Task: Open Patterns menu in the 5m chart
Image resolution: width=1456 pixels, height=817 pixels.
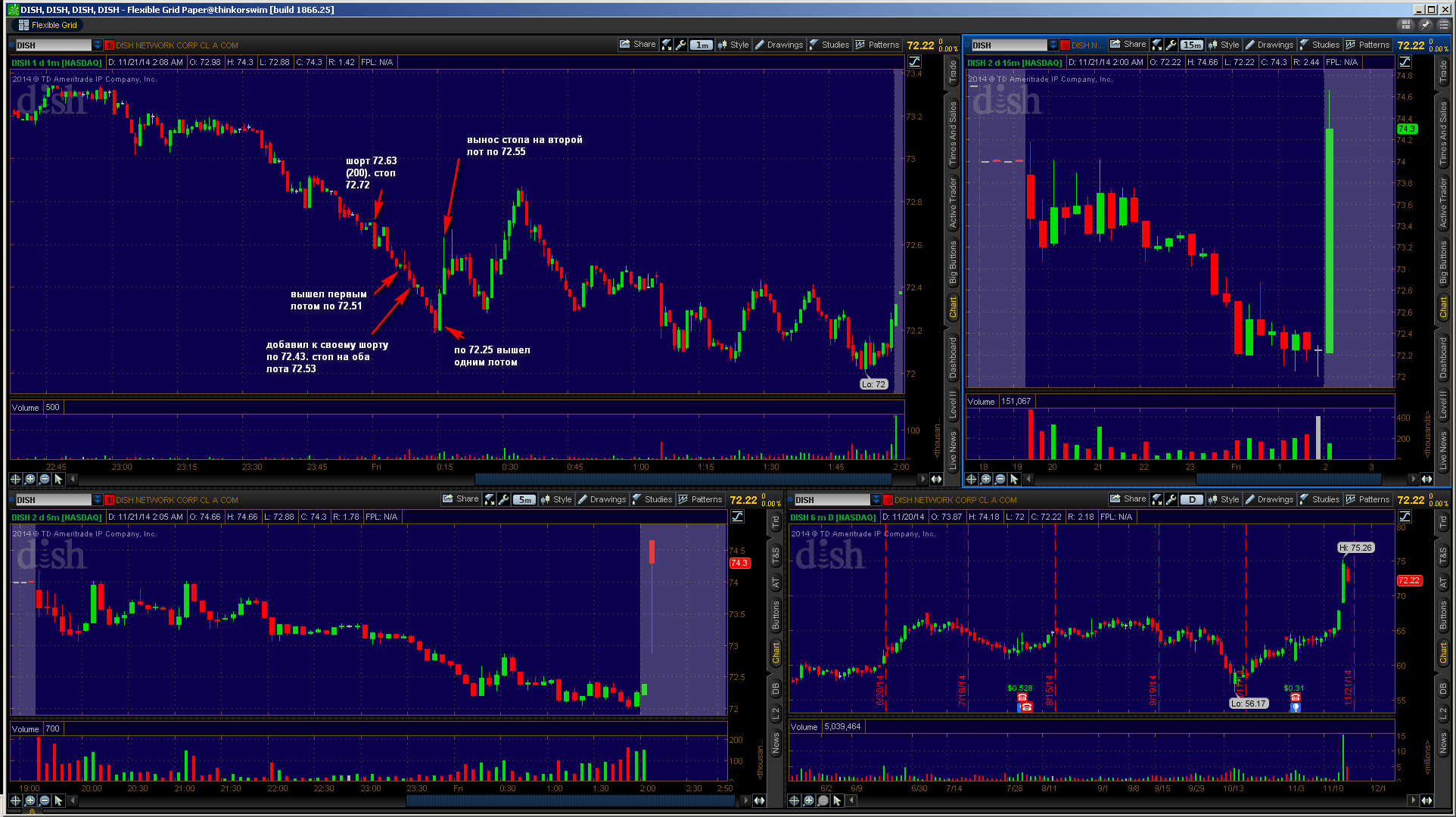Action: pyautogui.click(x=700, y=499)
